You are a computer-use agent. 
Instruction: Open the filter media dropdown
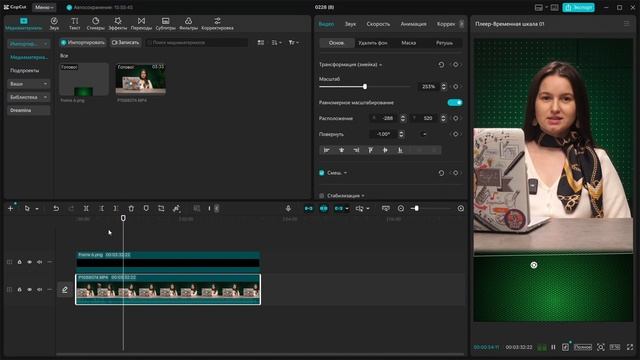coord(293,42)
